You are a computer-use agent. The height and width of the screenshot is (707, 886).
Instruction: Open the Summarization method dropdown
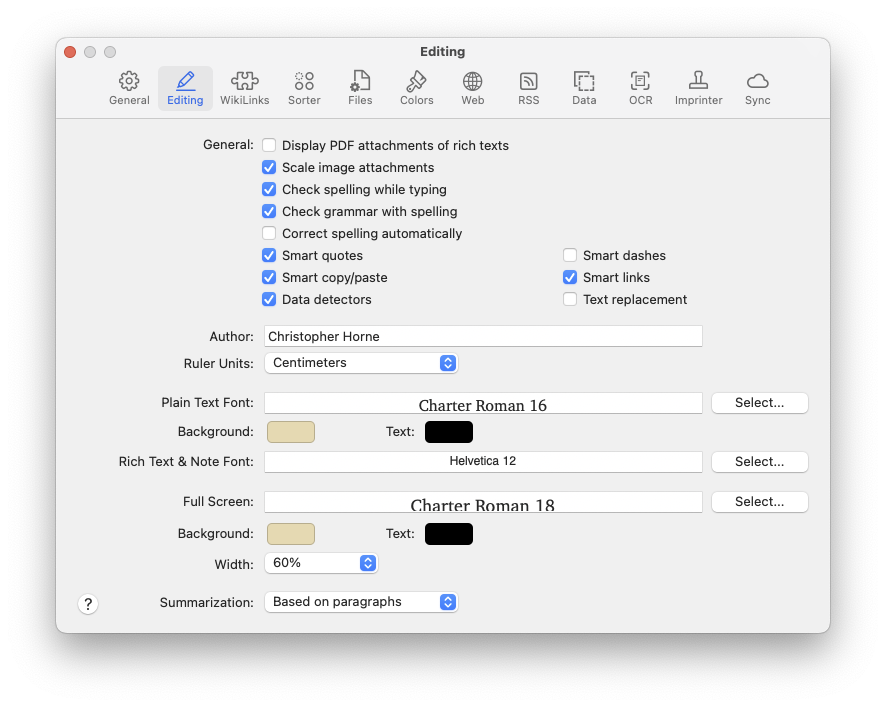point(361,602)
